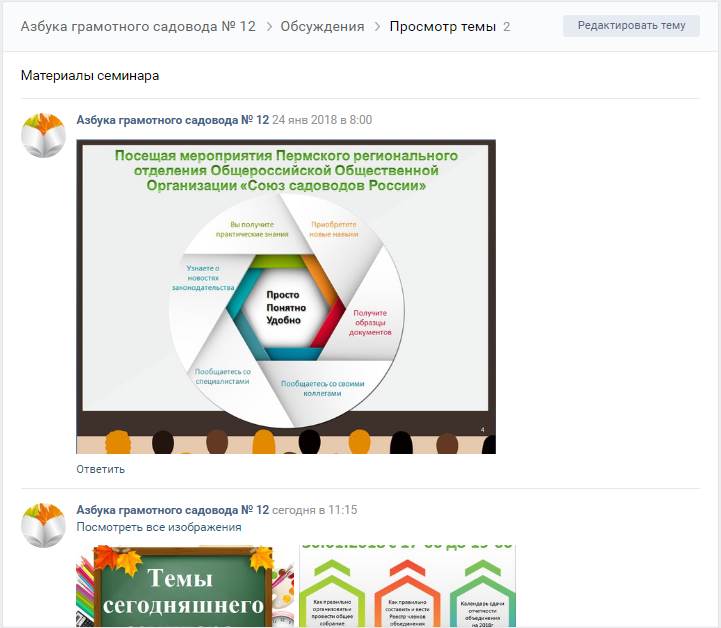The image size is (721, 628).
Task: Open author name of 24 янв 2018 post
Action: pyautogui.click(x=172, y=120)
